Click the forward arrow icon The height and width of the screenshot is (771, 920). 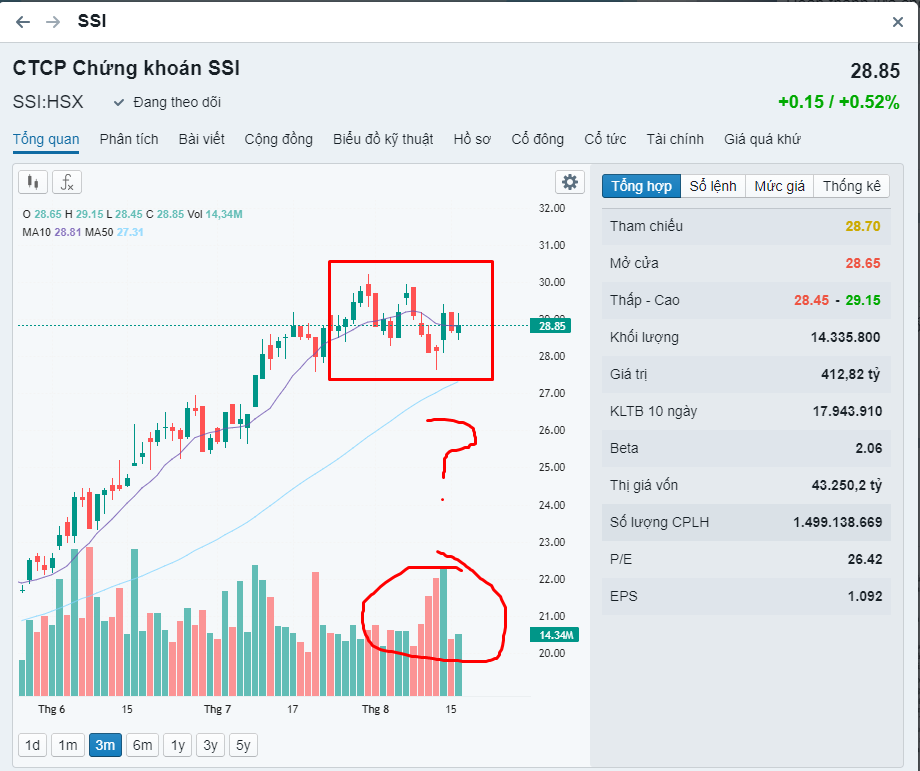pyautogui.click(x=53, y=22)
